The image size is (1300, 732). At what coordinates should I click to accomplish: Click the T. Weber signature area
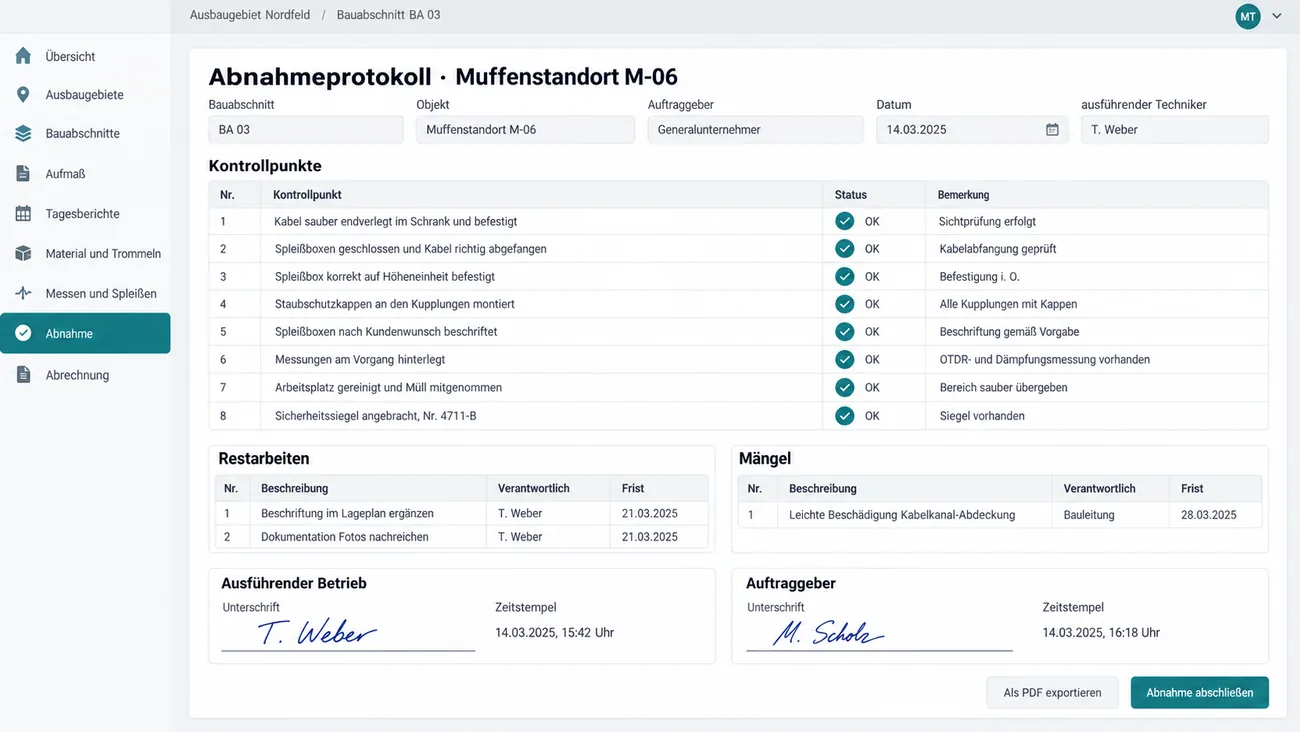pos(348,633)
